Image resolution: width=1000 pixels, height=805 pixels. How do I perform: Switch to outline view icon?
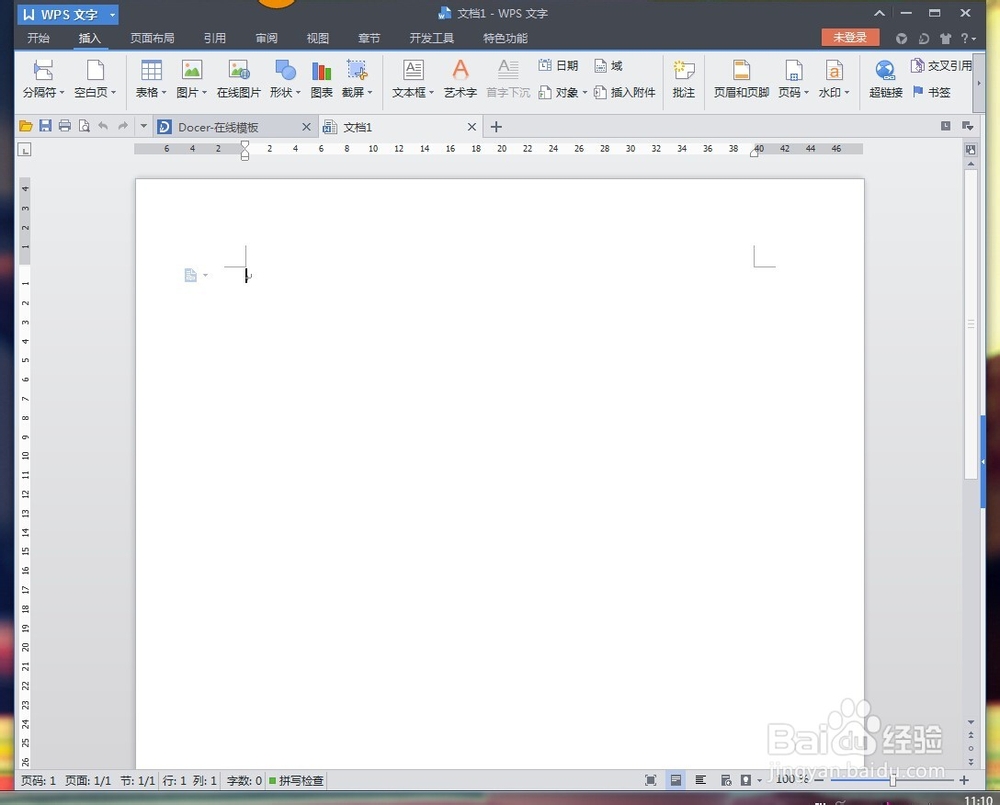click(x=700, y=780)
